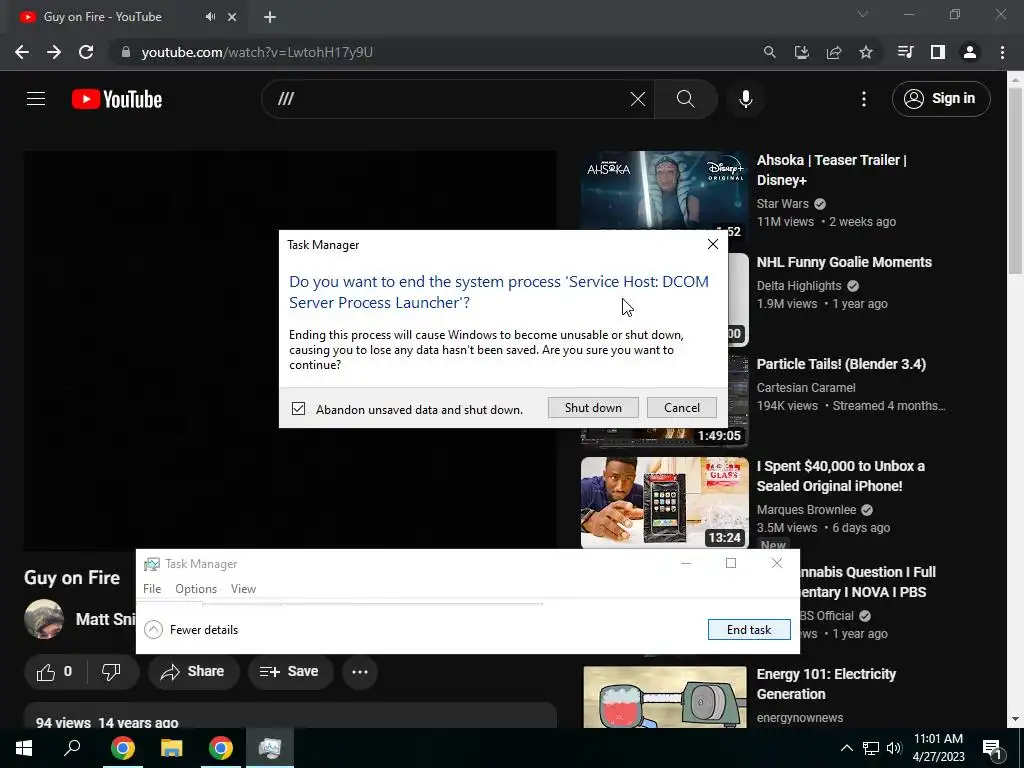Open more actions ellipsis below the video

click(x=360, y=672)
